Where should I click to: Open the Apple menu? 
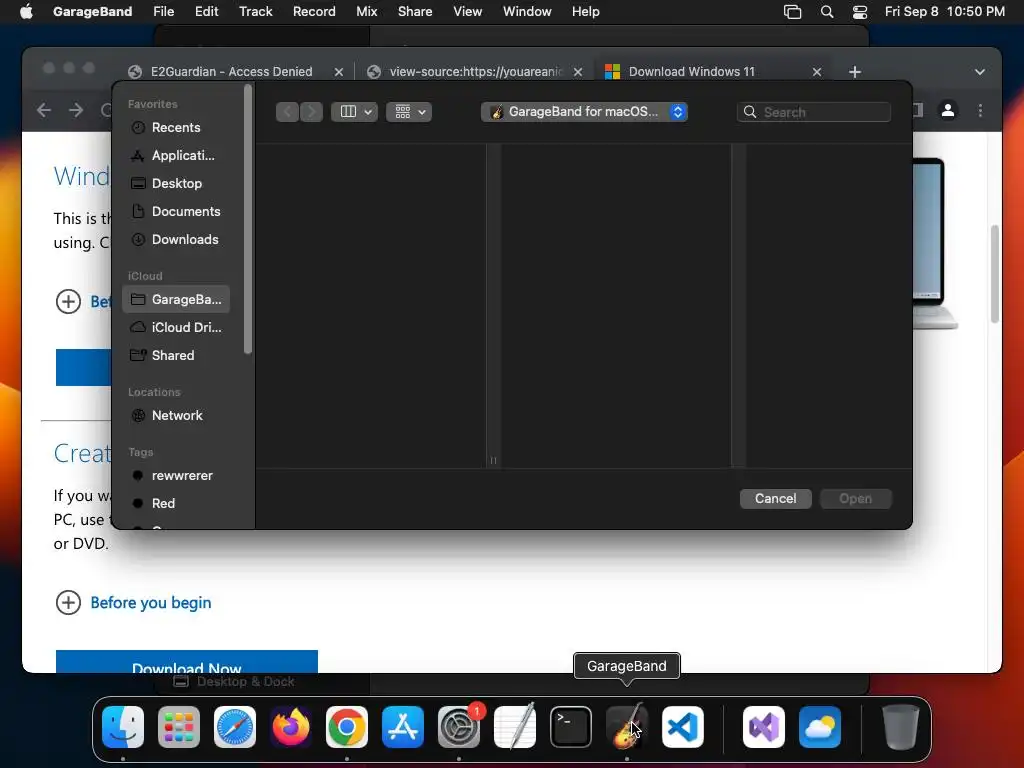(26, 11)
